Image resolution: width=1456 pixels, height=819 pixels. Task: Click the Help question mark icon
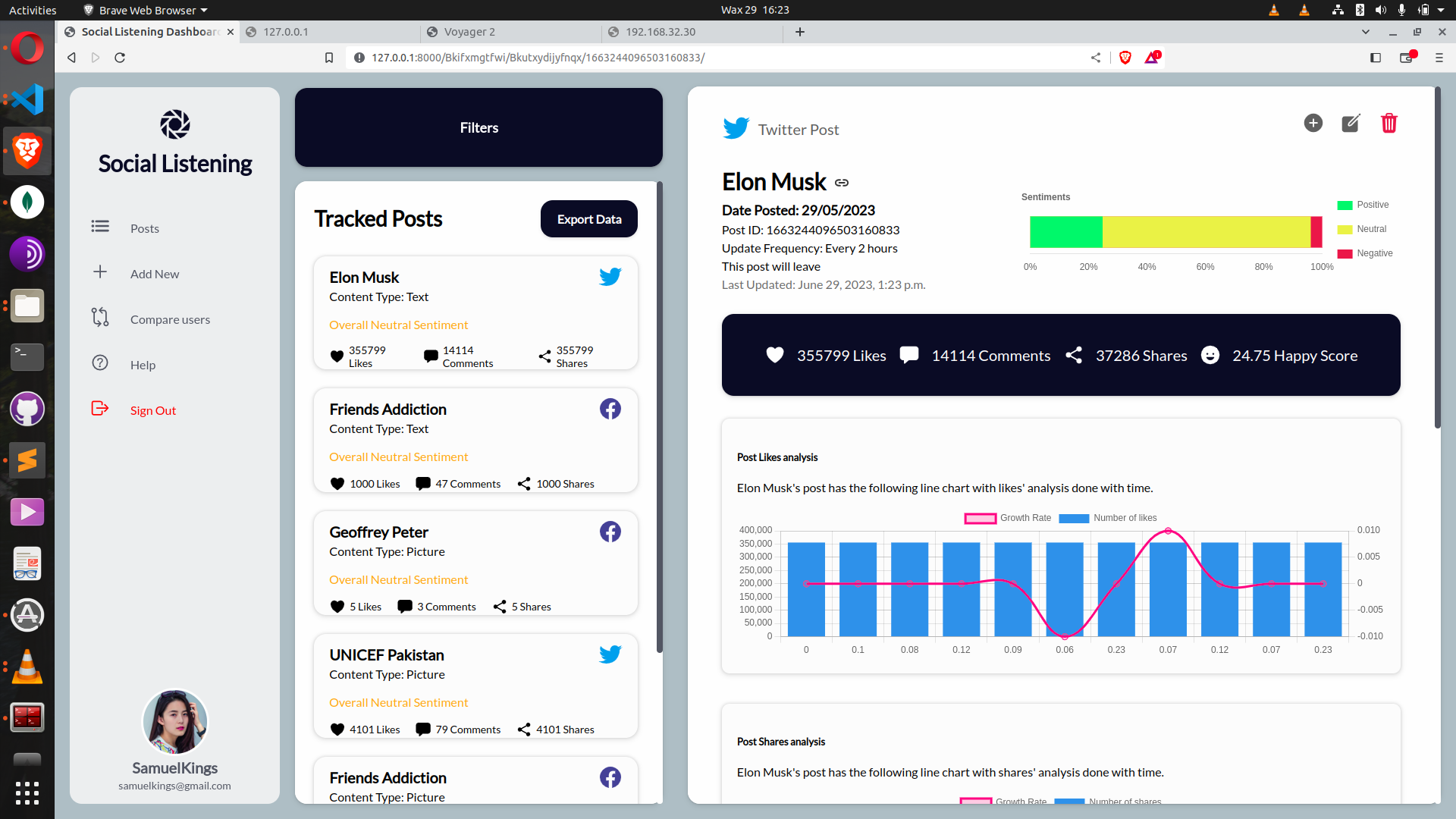coord(99,364)
